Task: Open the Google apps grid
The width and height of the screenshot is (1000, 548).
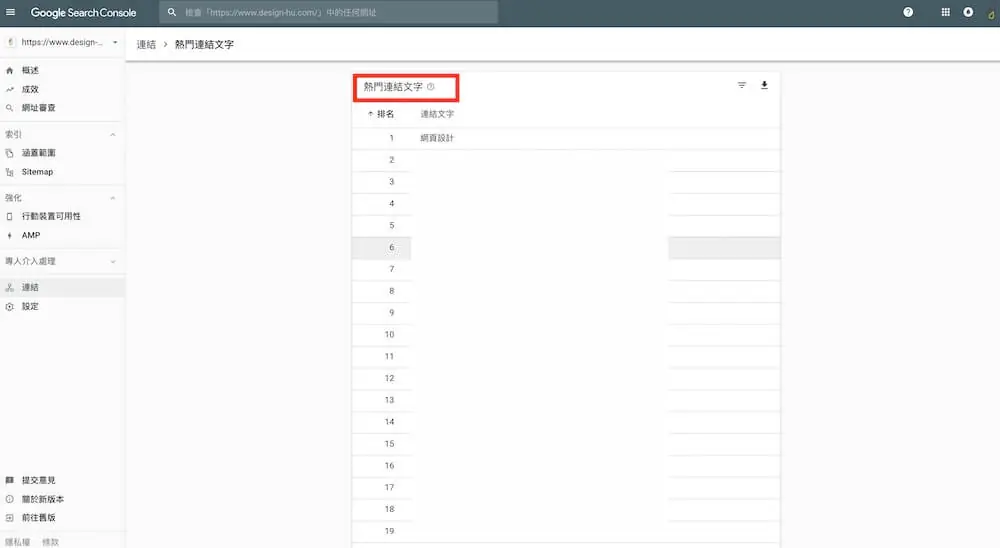Action: [945, 12]
